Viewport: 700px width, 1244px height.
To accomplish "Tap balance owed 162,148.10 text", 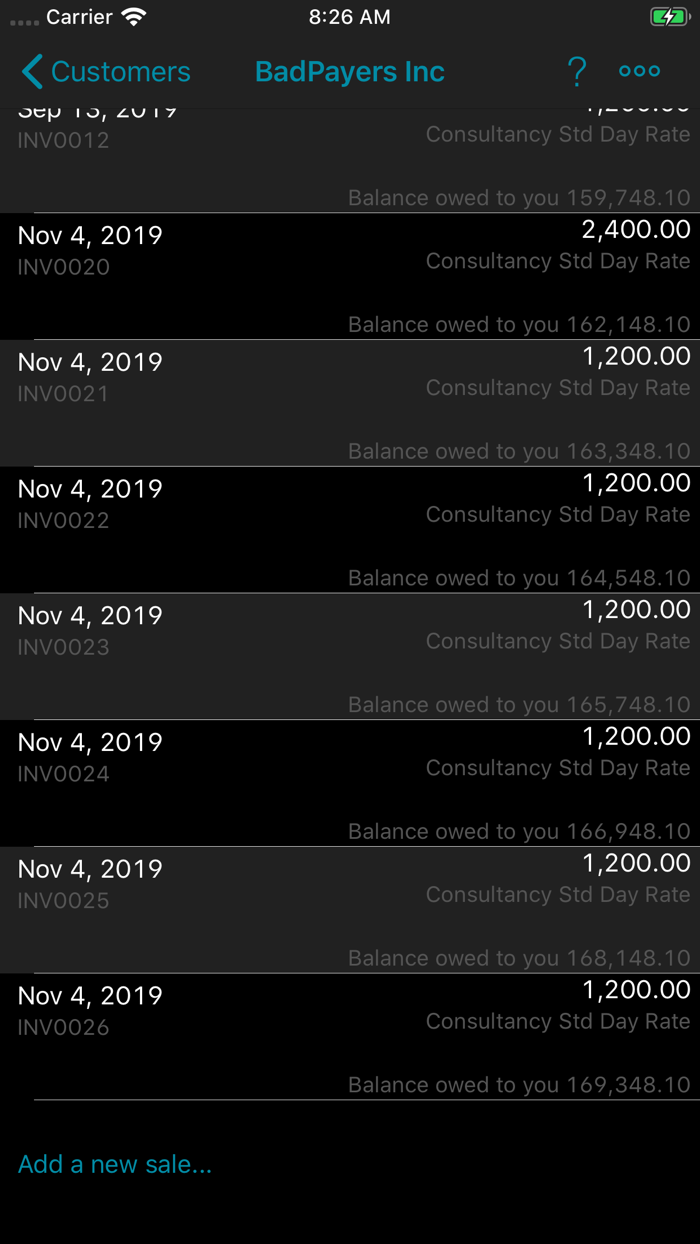I will click(x=519, y=325).
